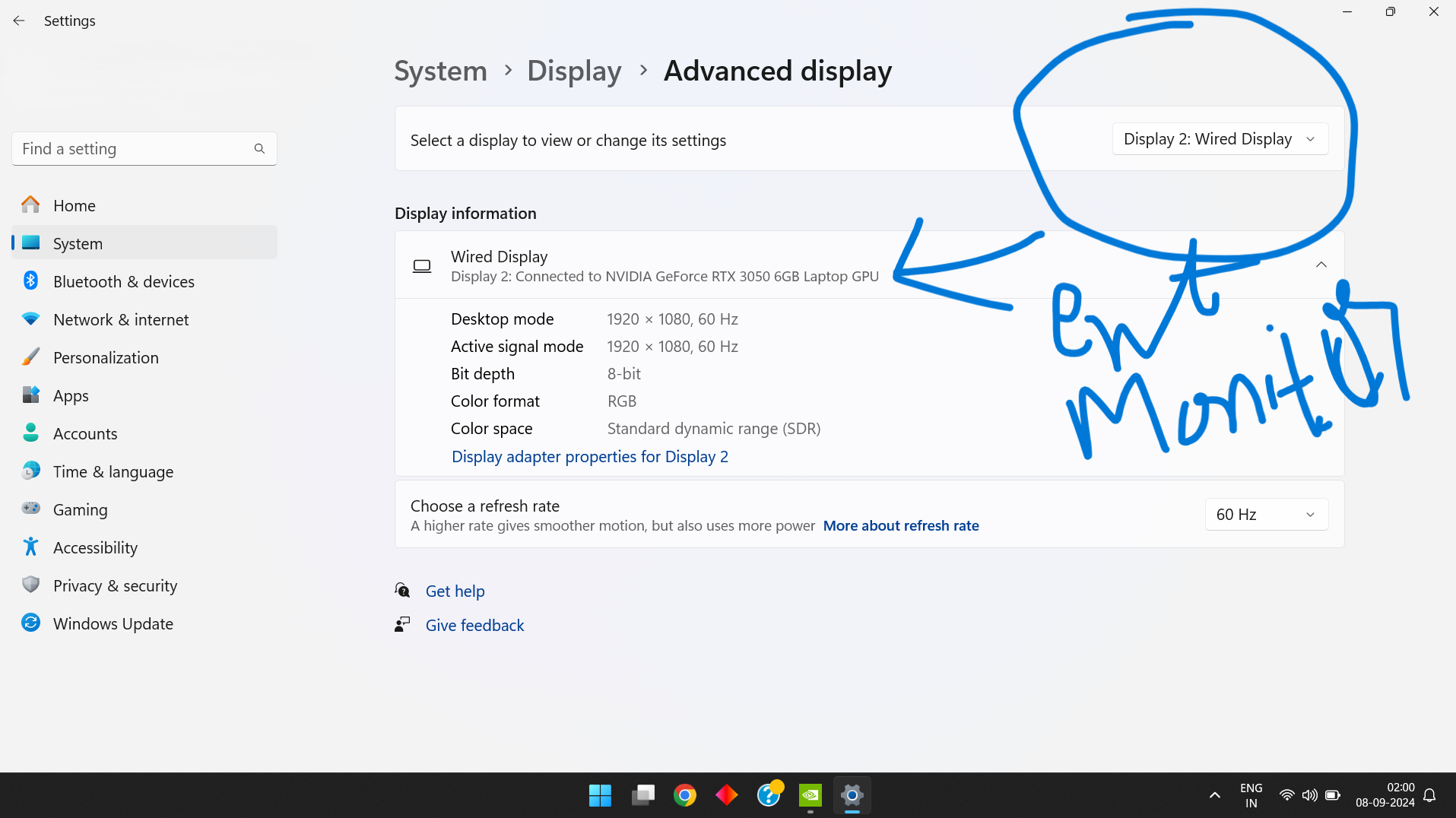Screen dimensions: 1456x818
Task: Click Get help link
Action: [455, 591]
